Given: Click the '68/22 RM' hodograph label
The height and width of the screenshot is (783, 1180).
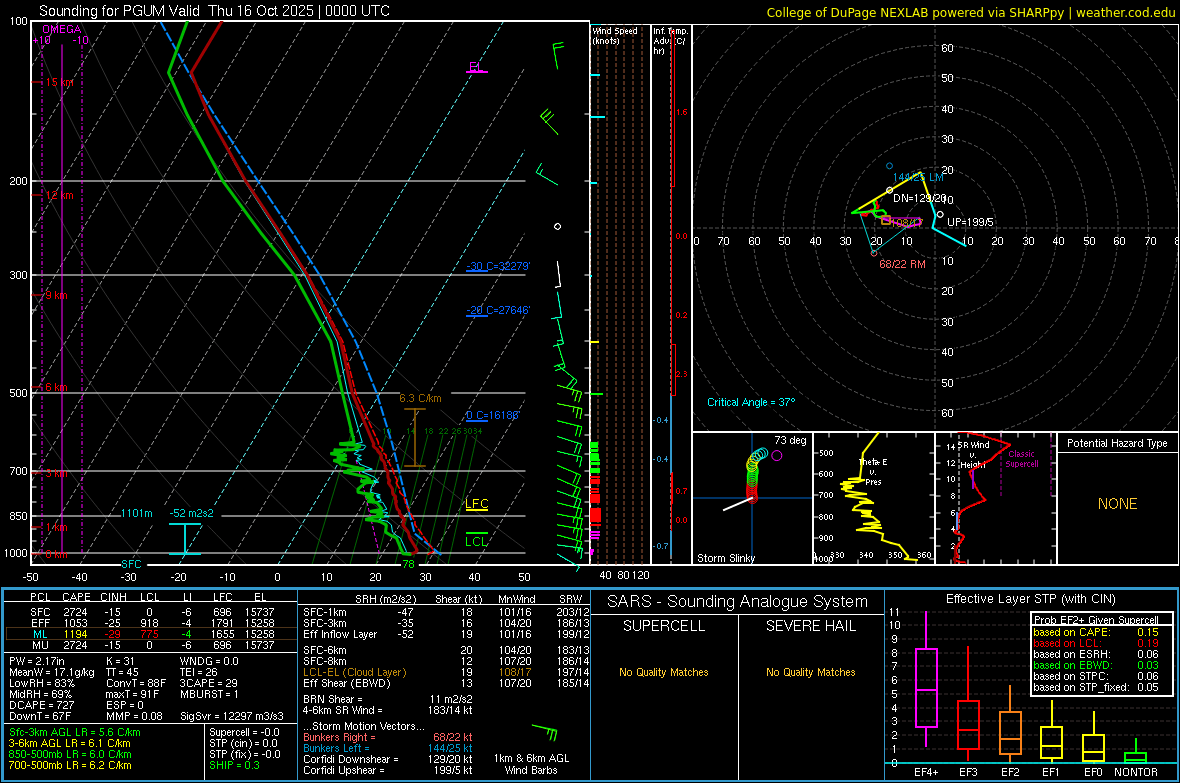Looking at the screenshot, I should [x=902, y=264].
